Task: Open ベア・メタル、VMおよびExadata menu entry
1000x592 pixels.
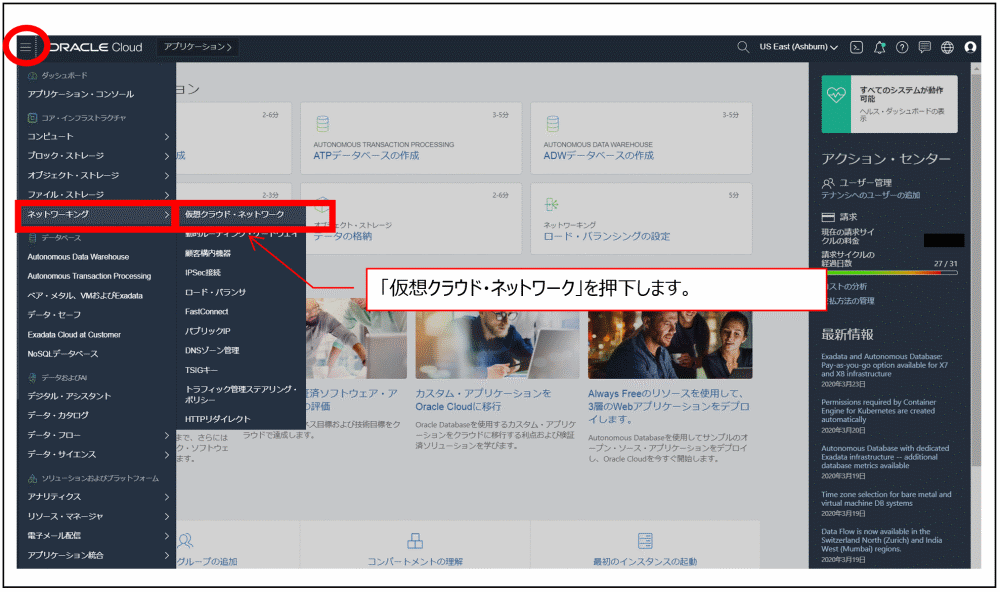Action: [x=85, y=295]
